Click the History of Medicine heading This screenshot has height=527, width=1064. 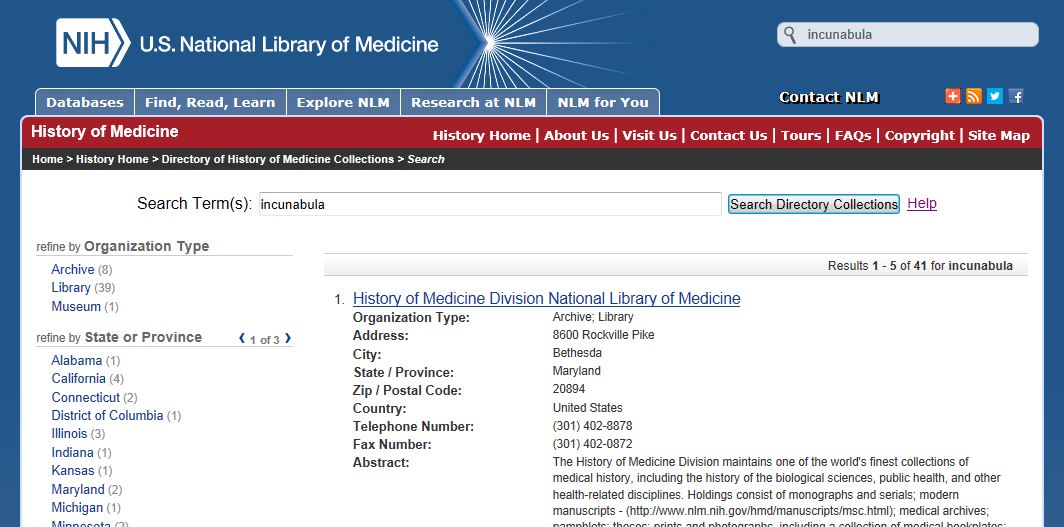click(104, 132)
